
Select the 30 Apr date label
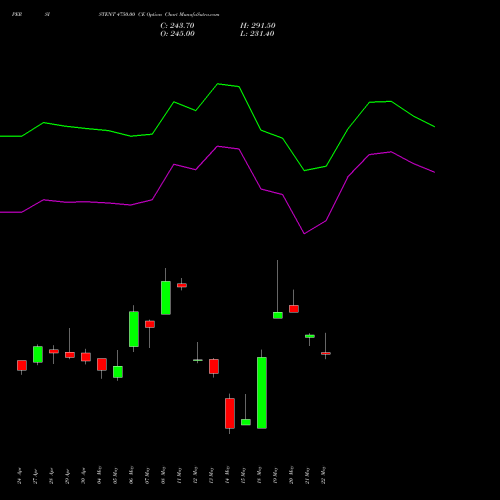[83, 476]
